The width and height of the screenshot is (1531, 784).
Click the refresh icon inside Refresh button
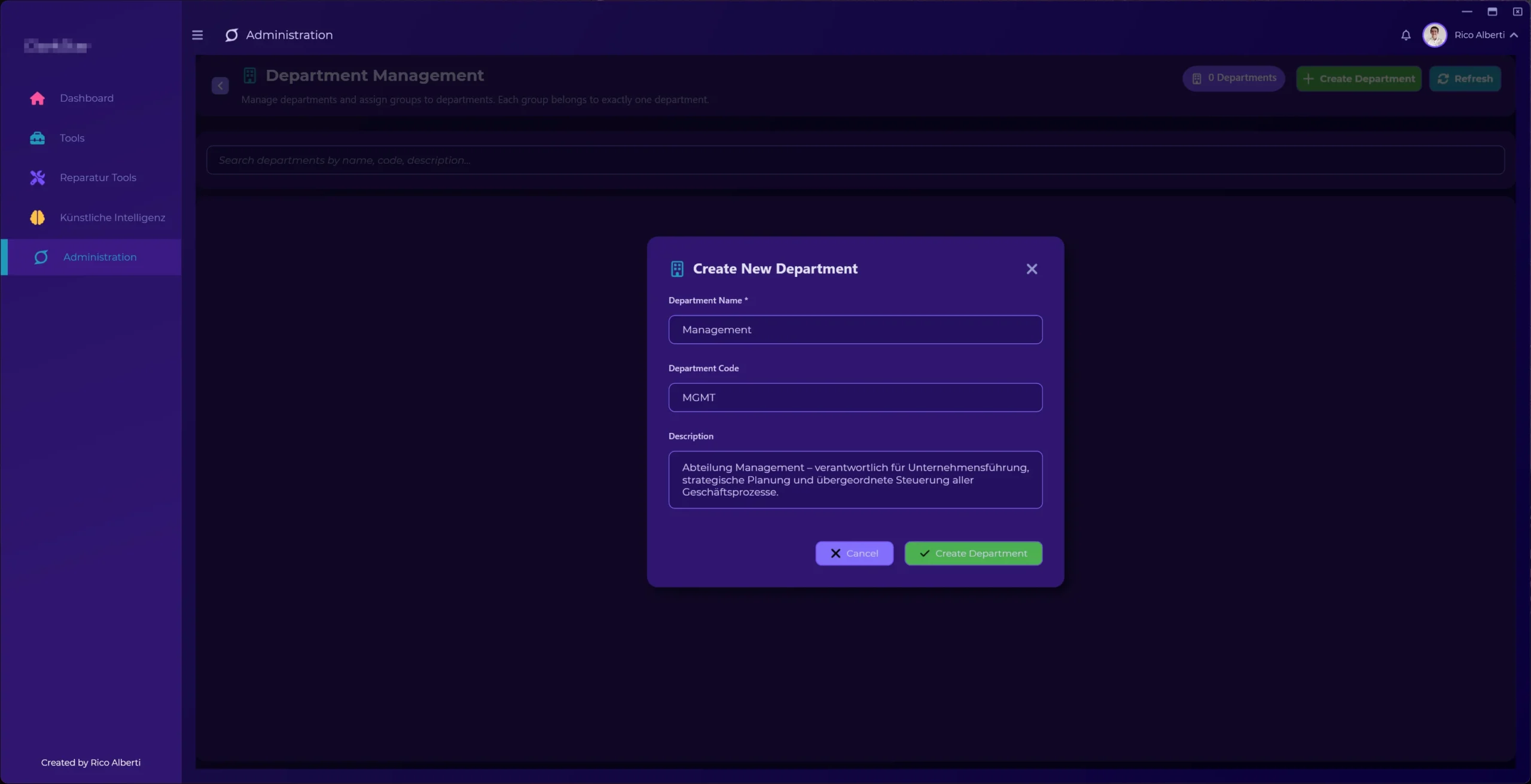1444,78
